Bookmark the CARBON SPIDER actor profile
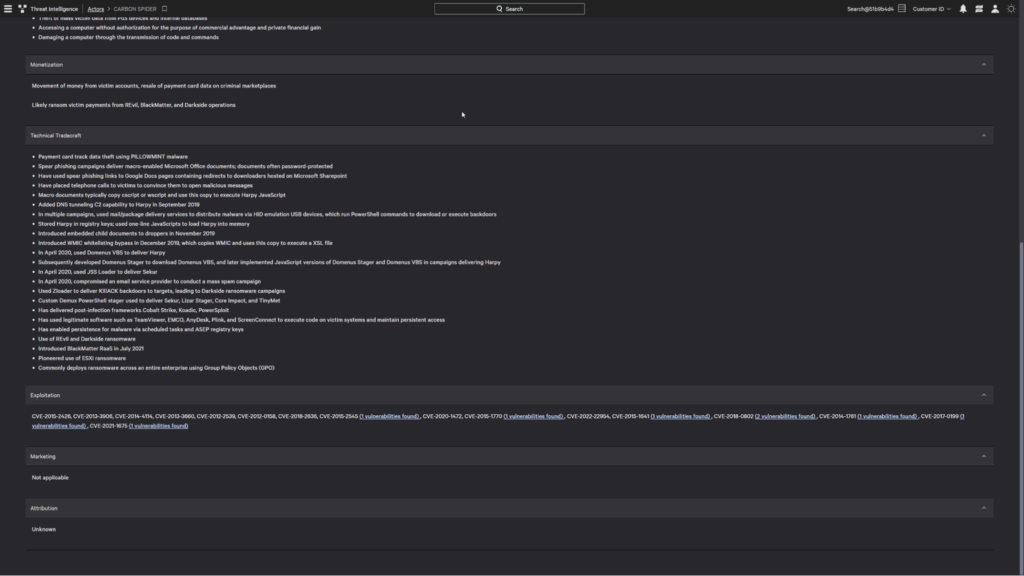 (164, 9)
